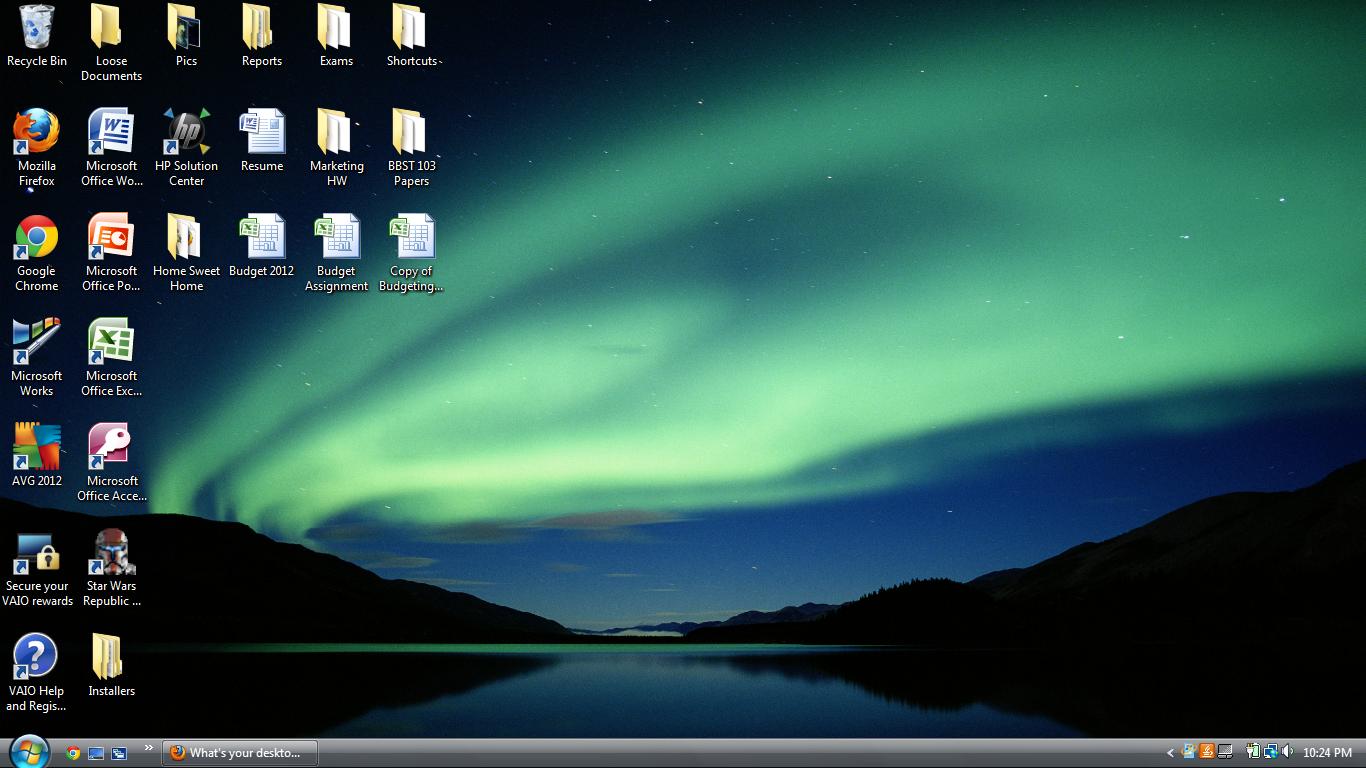Select the Resume document icon
Viewport: 1366px width, 768px height.
tap(261, 141)
